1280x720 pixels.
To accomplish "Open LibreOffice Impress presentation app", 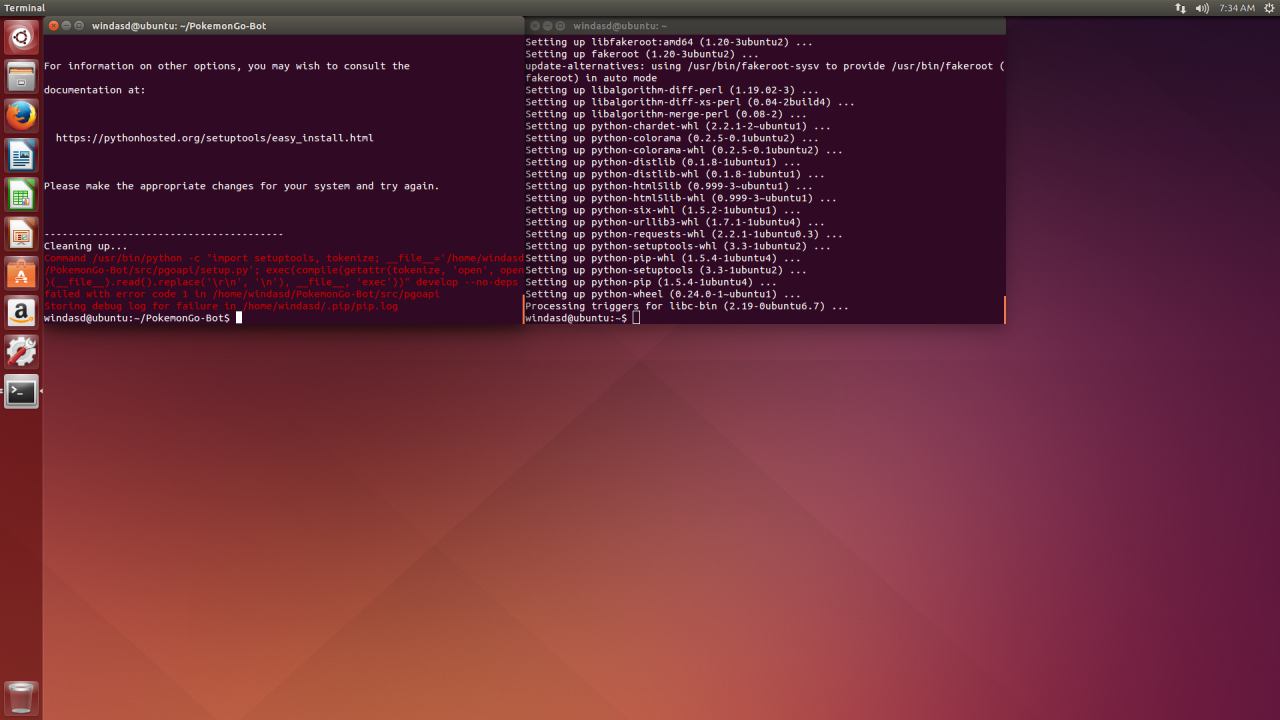I will coord(21,234).
